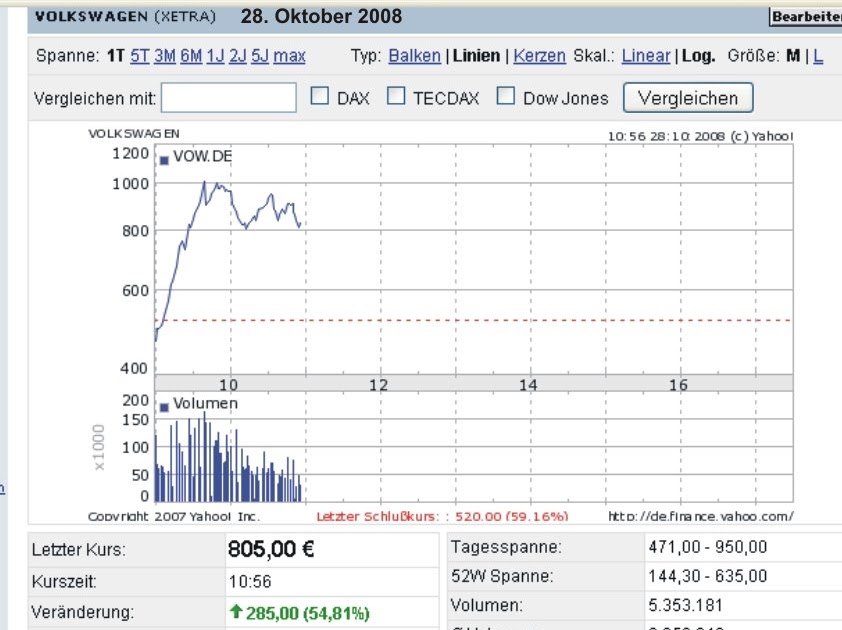Click the Kurszeit value 10:56

tap(250, 581)
